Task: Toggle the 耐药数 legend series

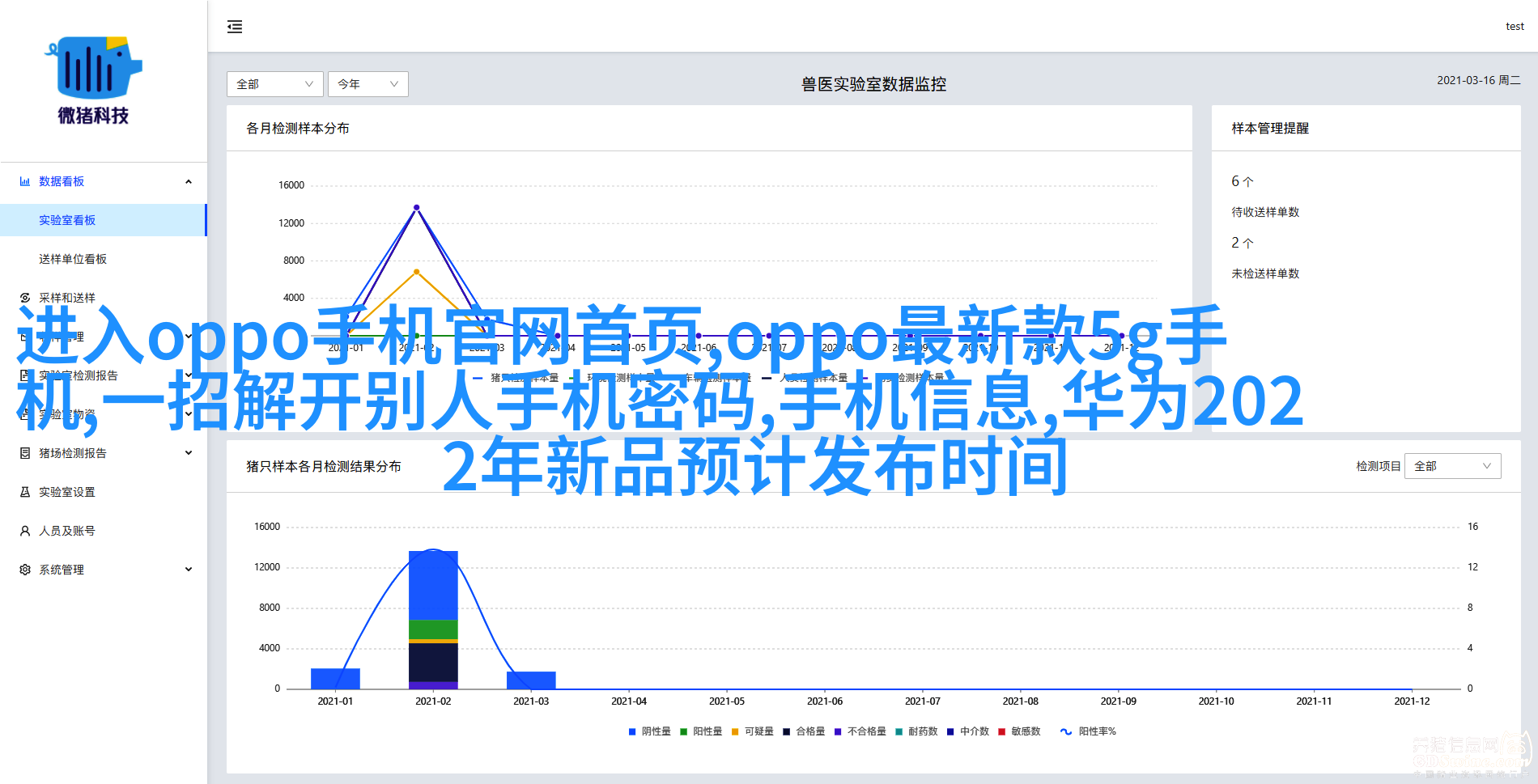Action: [x=916, y=731]
